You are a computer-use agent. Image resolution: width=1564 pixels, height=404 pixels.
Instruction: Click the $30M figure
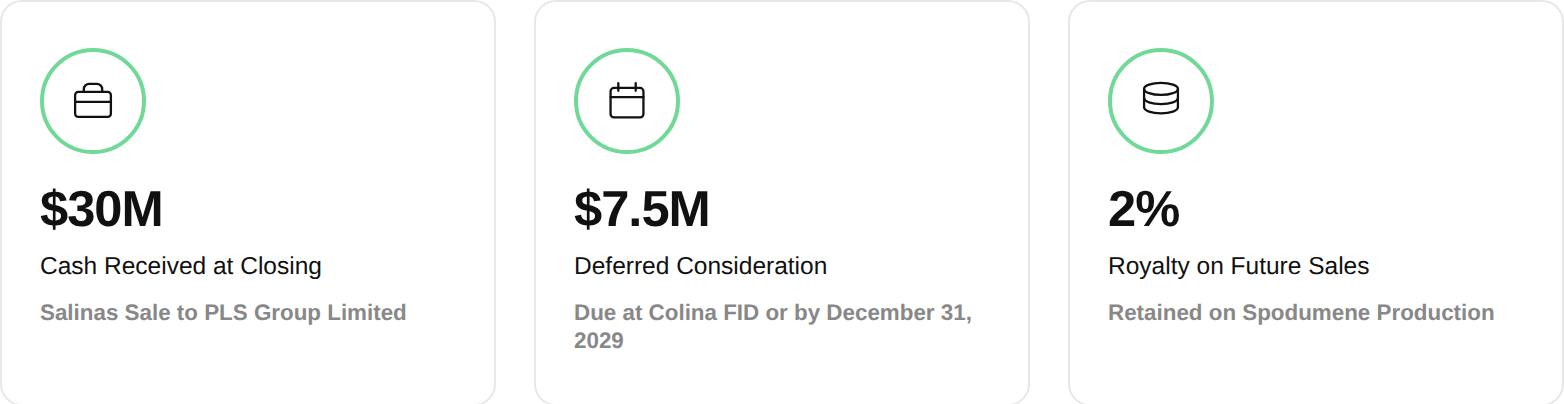pyautogui.click(x=101, y=209)
